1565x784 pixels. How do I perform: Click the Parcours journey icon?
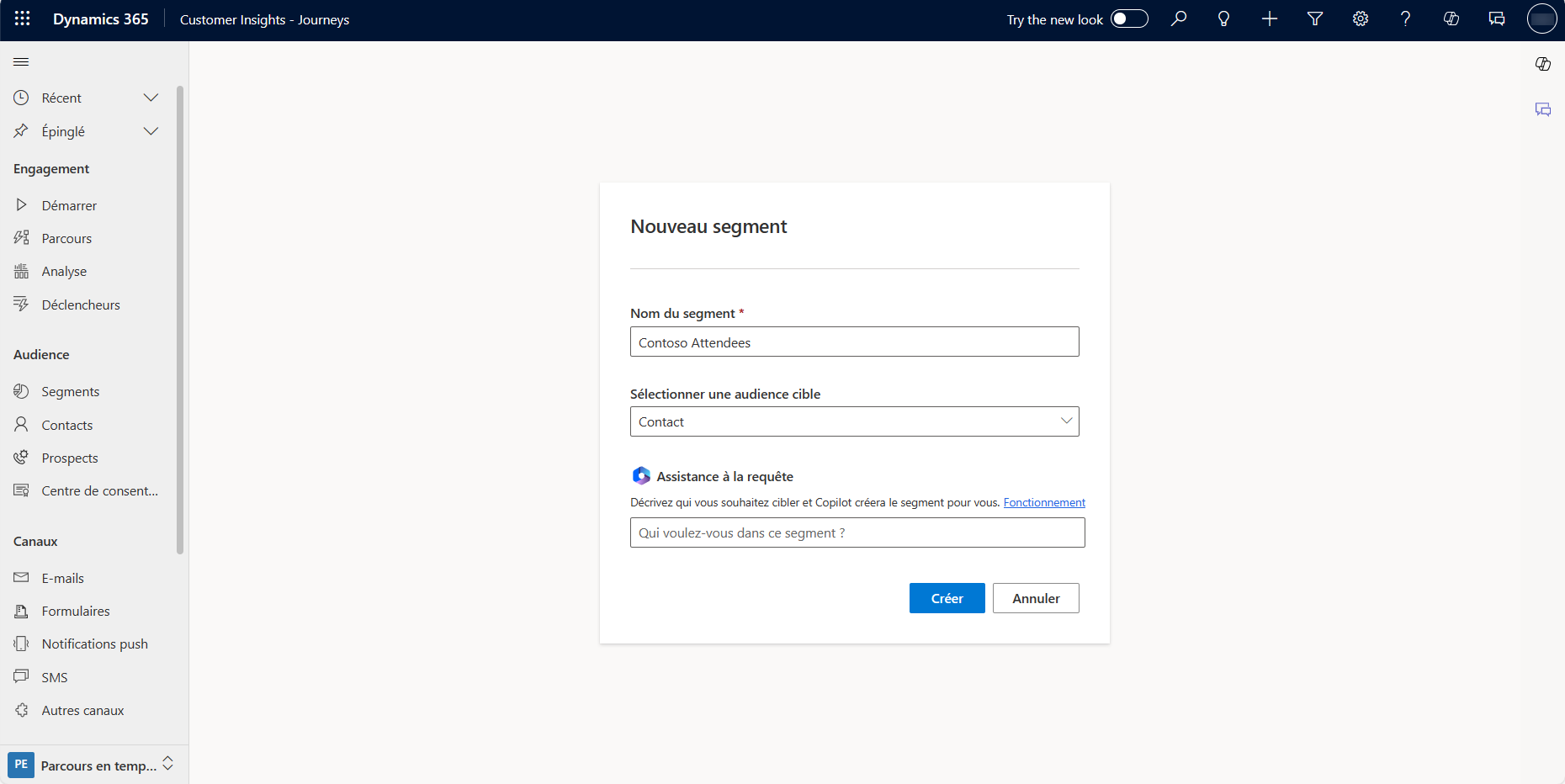(x=21, y=238)
